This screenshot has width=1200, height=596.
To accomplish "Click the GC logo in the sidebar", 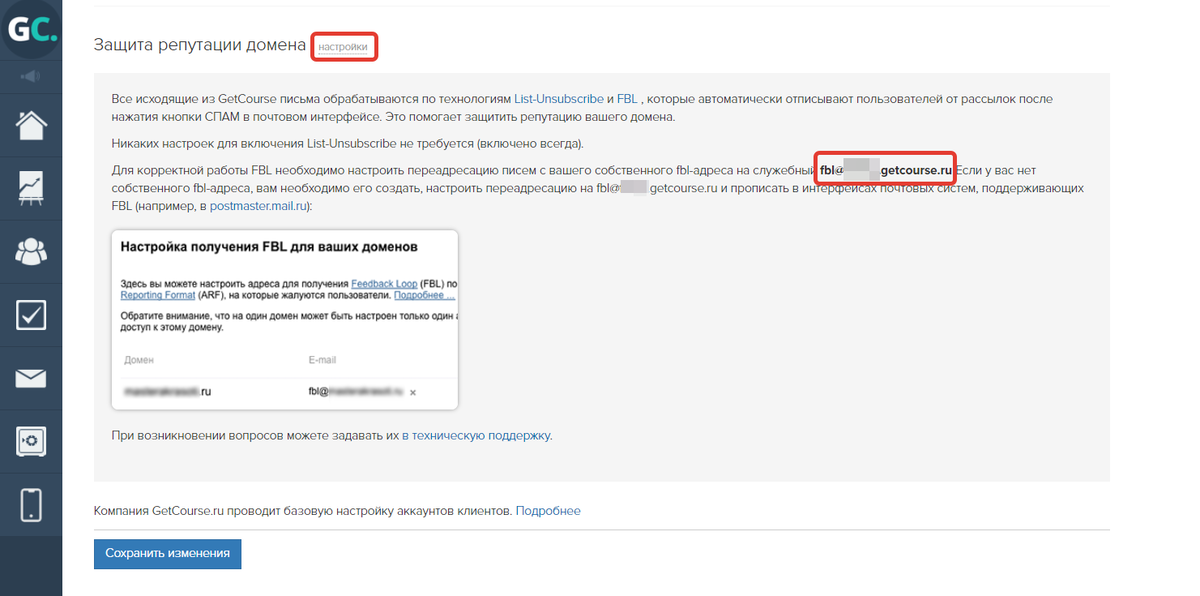I will (x=31, y=30).
